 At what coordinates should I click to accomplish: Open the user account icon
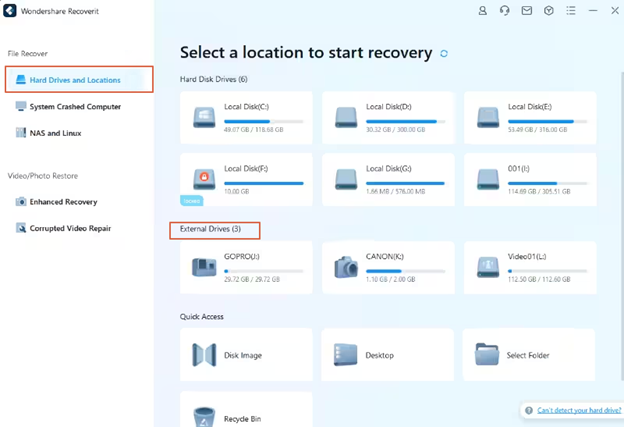(482, 11)
